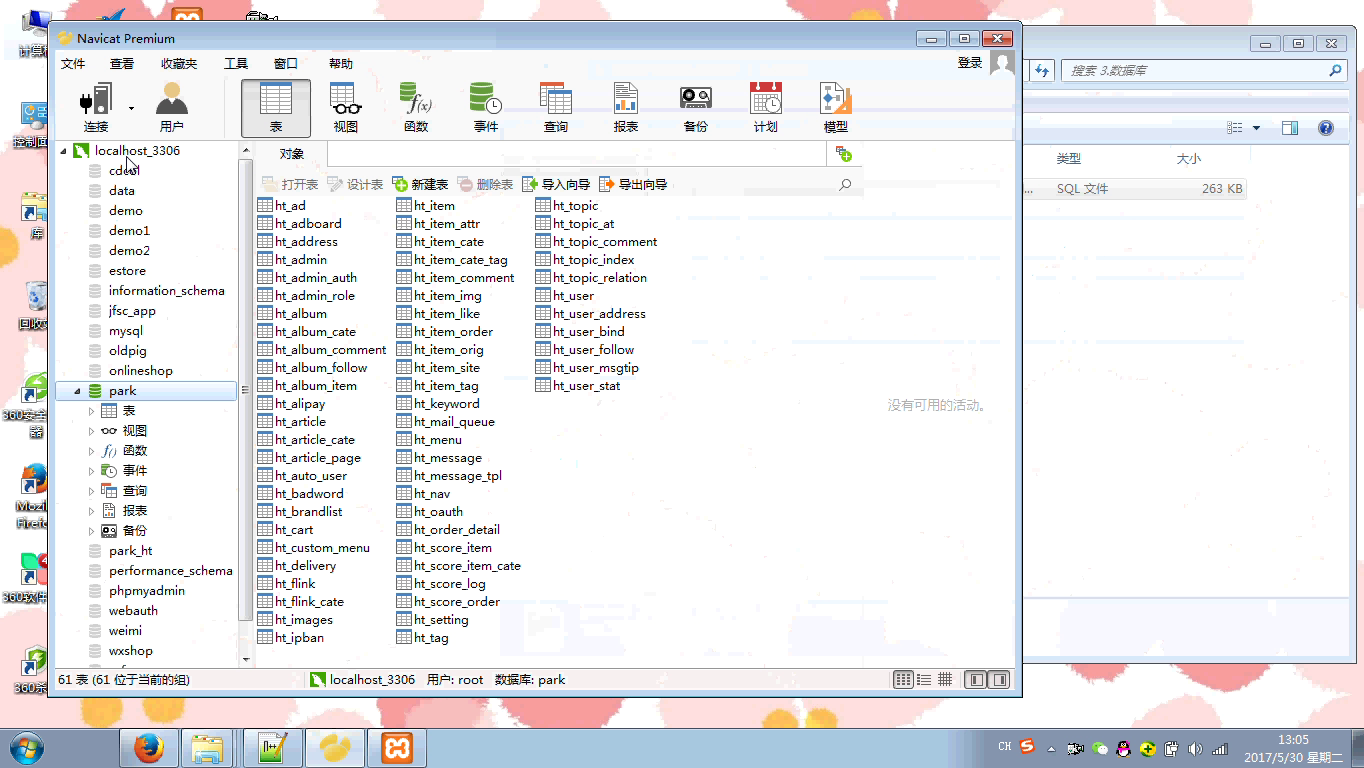Open the Function f(x) toolbar icon
The image size is (1364, 768).
coord(416,108)
